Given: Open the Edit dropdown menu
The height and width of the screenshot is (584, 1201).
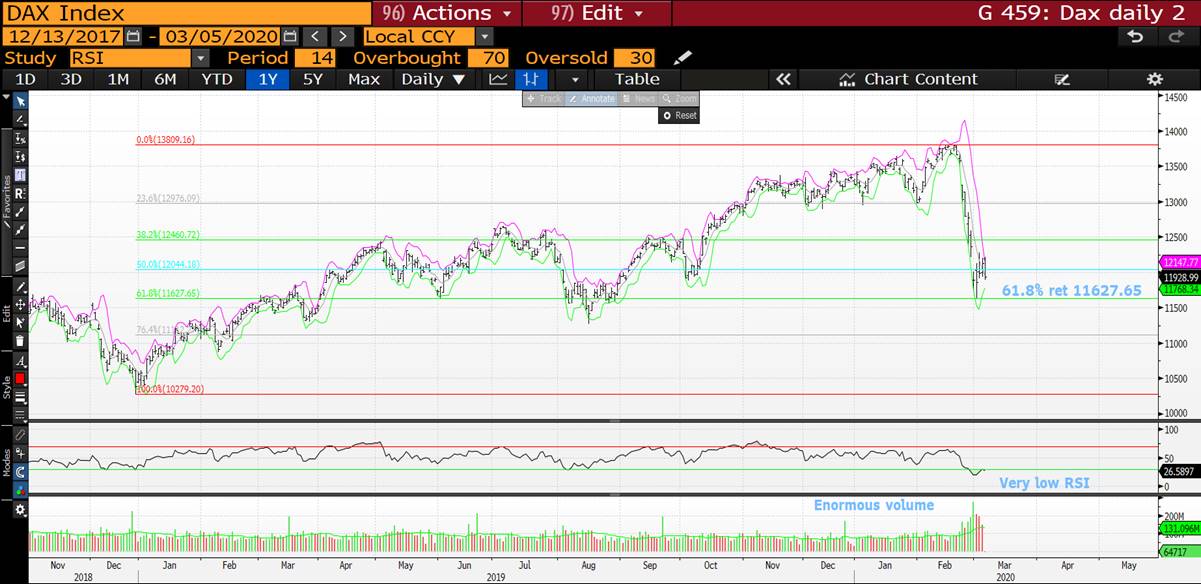Looking at the screenshot, I should coord(597,13).
